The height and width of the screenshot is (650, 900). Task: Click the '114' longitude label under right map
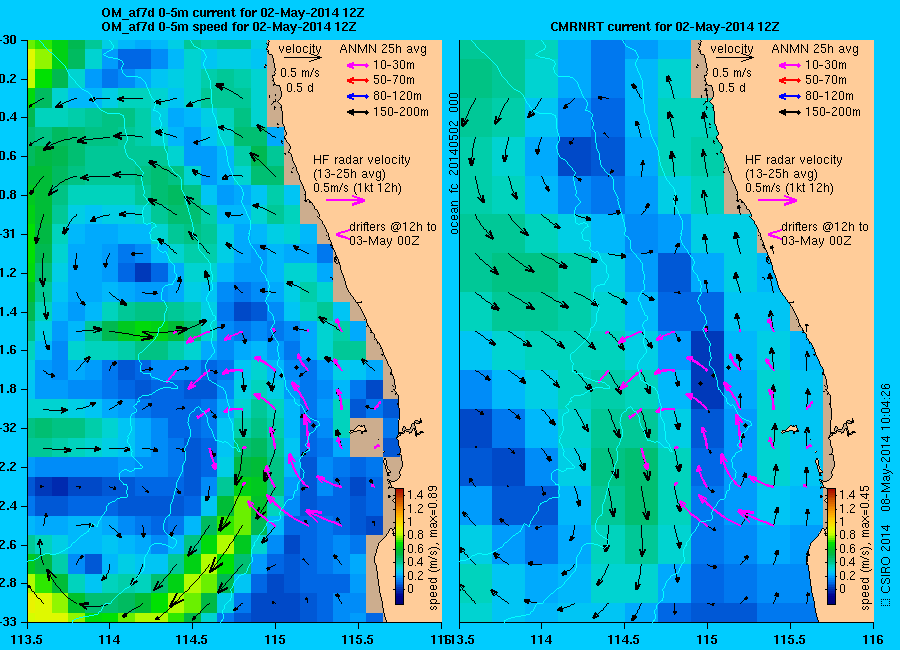(541, 639)
